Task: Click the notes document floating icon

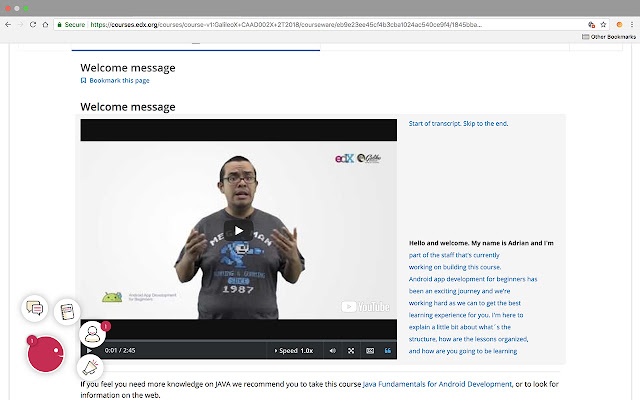Action: pos(67,312)
